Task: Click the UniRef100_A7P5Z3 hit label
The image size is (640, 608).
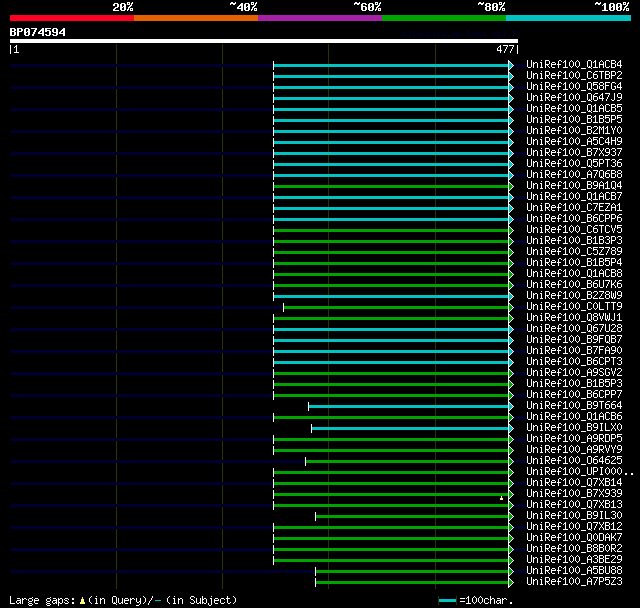Action: tap(574, 581)
